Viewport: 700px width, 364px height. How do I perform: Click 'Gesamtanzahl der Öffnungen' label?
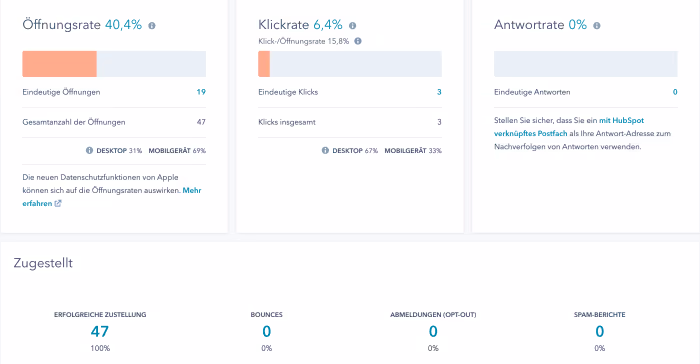click(74, 122)
